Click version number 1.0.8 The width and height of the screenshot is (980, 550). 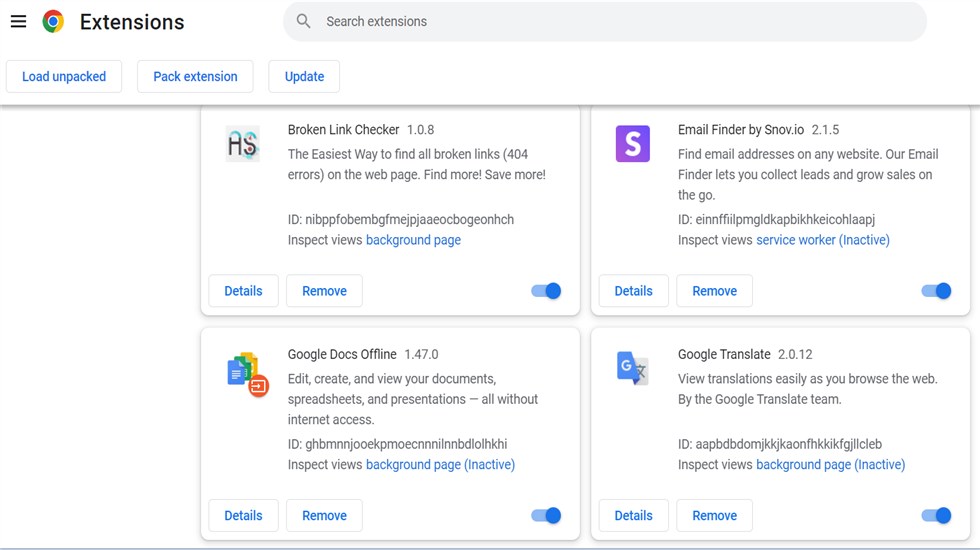coord(421,129)
